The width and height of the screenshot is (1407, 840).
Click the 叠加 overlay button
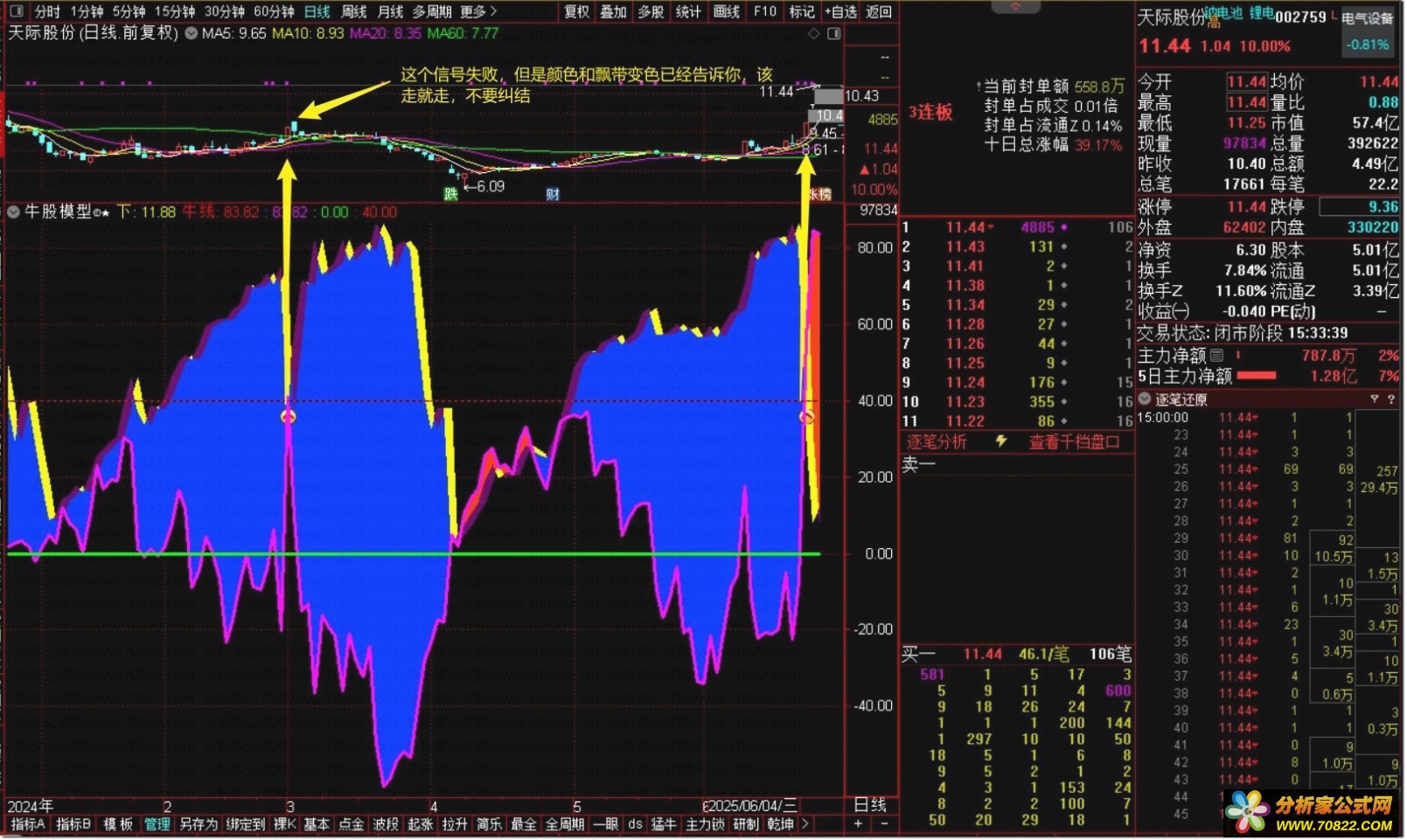[x=614, y=11]
